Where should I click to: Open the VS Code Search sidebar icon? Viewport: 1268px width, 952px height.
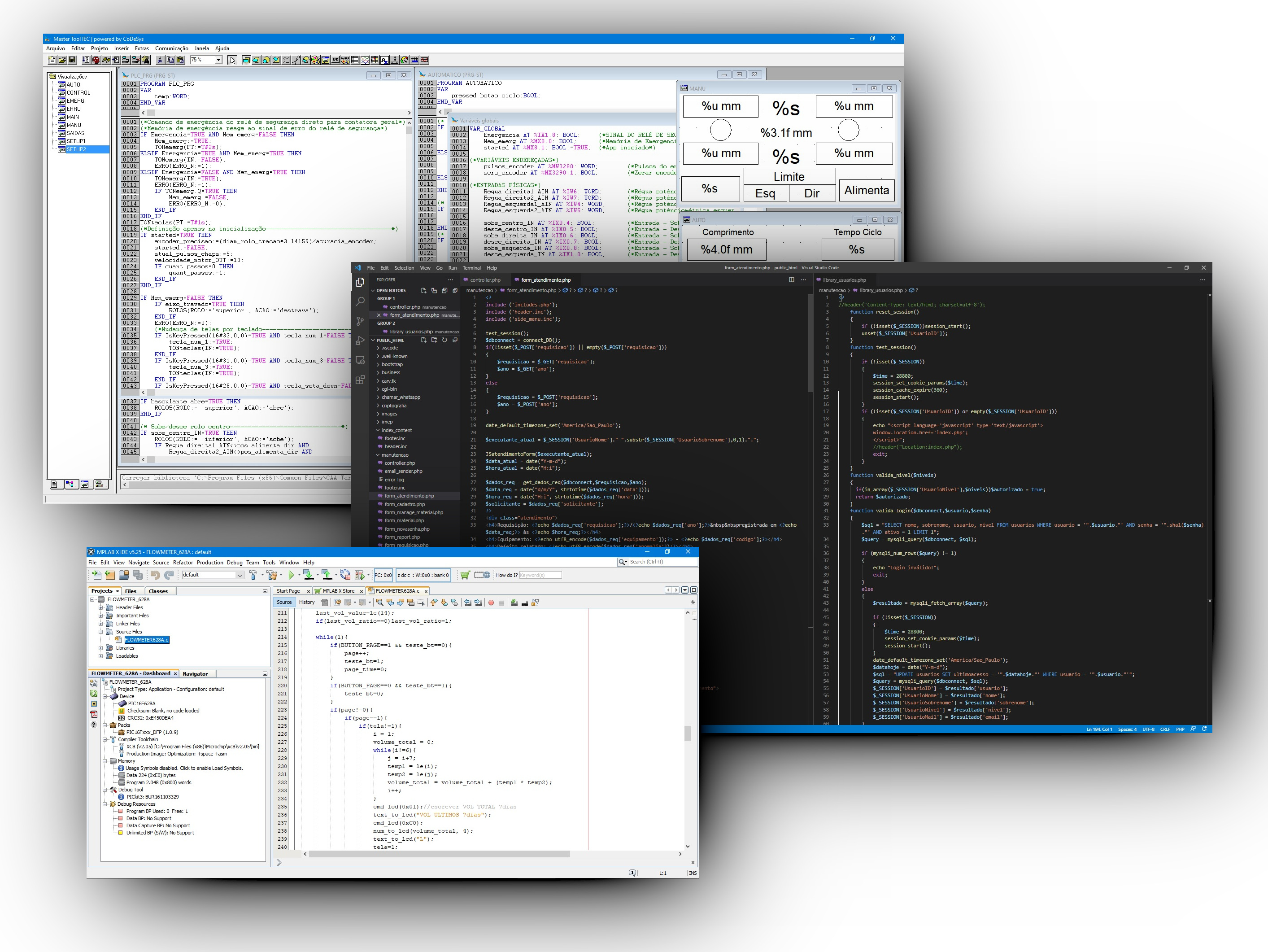[360, 301]
